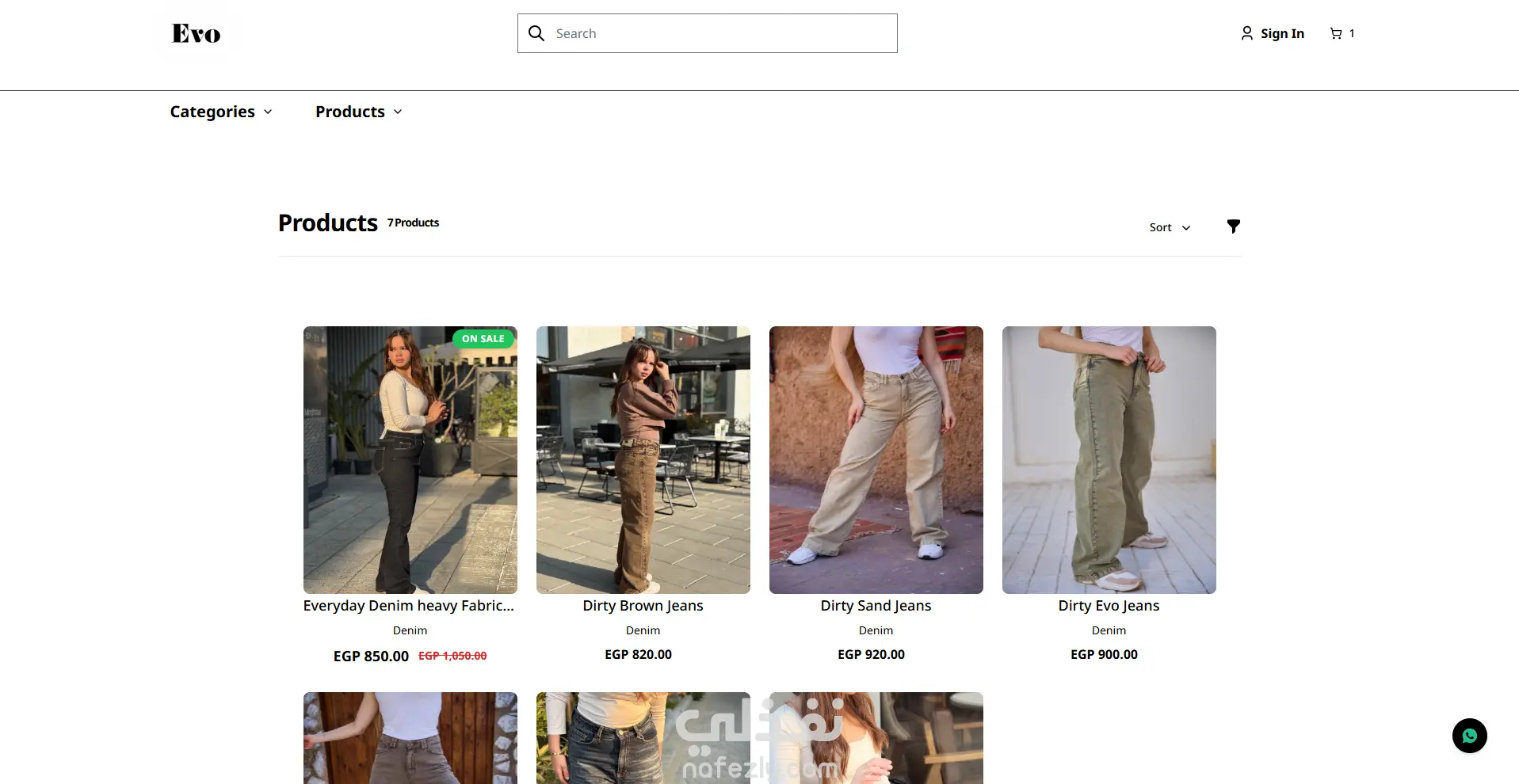The width and height of the screenshot is (1519, 784).
Task: Click Denim label under Everyday Denim heavy Fabric
Action: coord(410,630)
